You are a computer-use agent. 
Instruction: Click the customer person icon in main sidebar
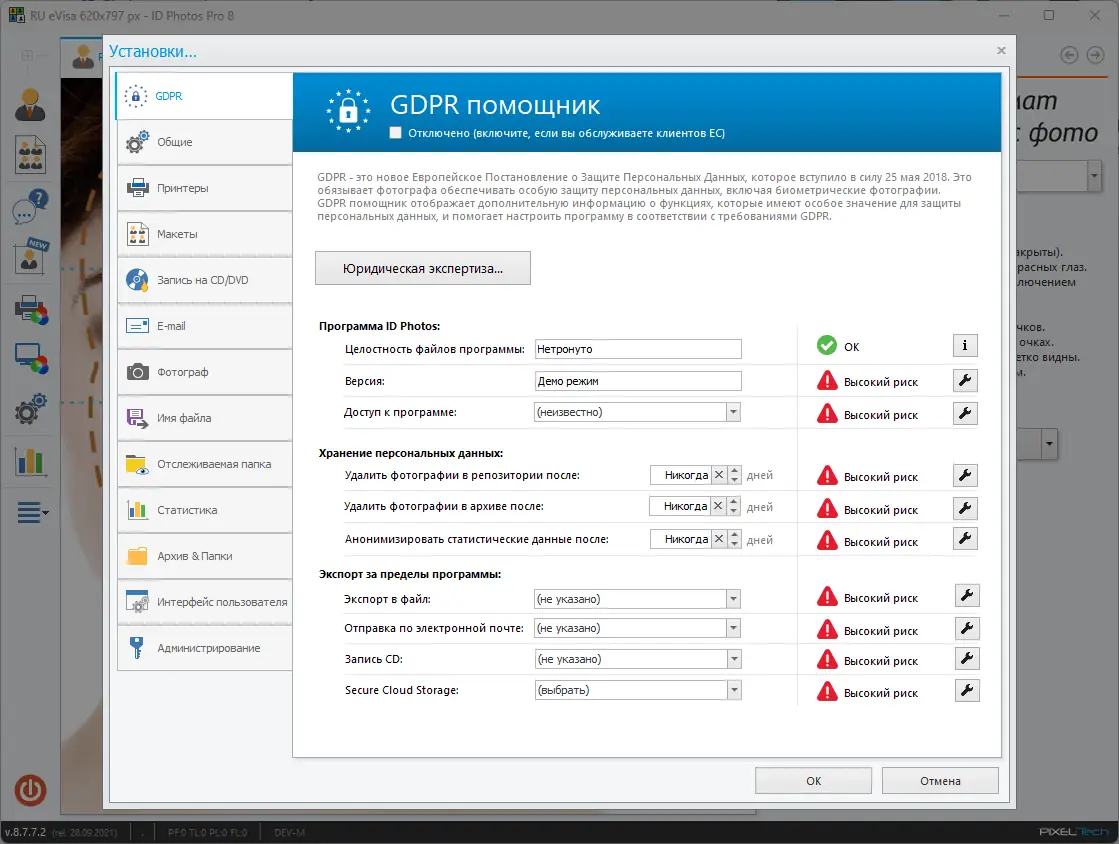(x=30, y=105)
